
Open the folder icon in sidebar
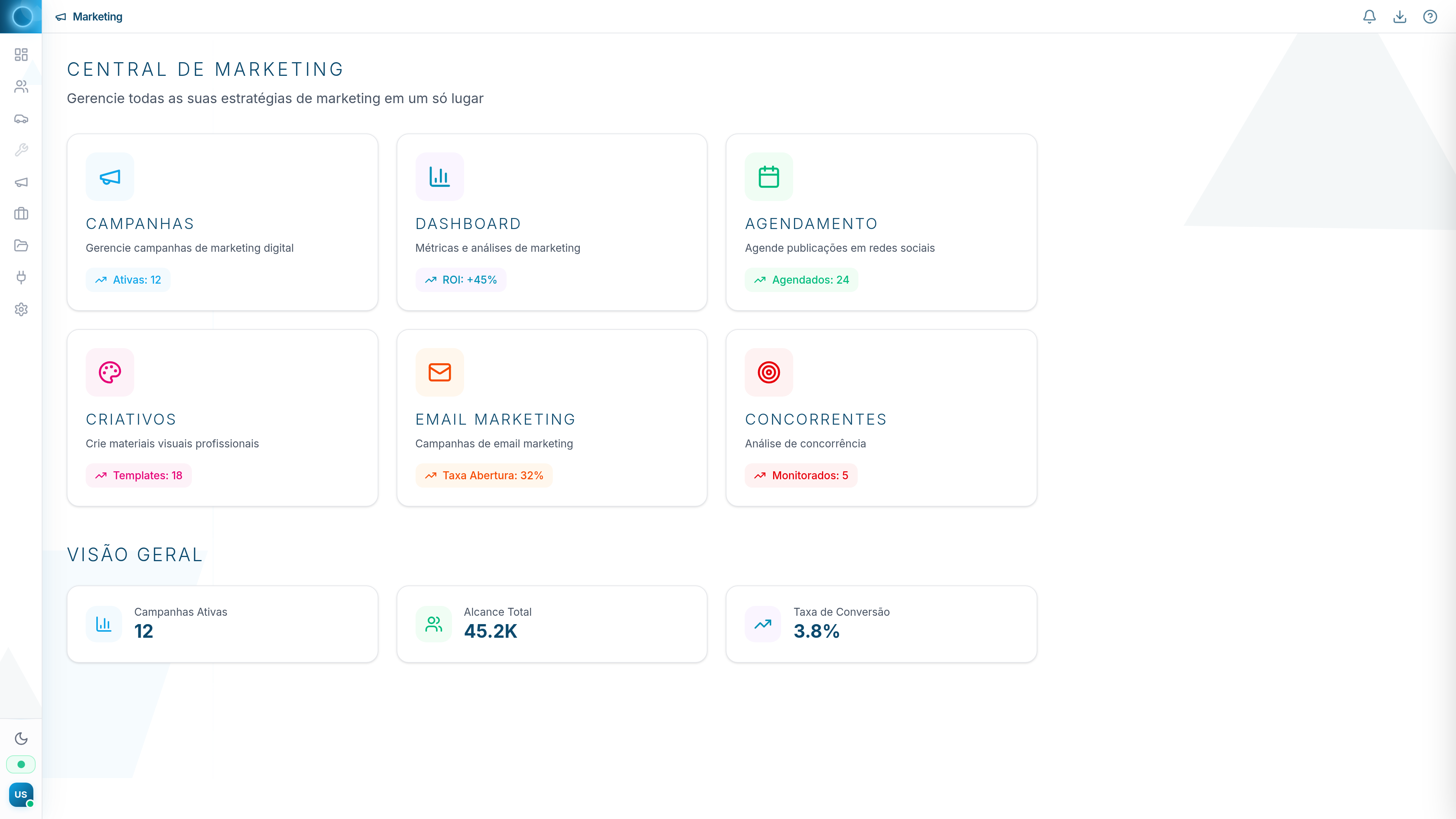click(x=21, y=245)
